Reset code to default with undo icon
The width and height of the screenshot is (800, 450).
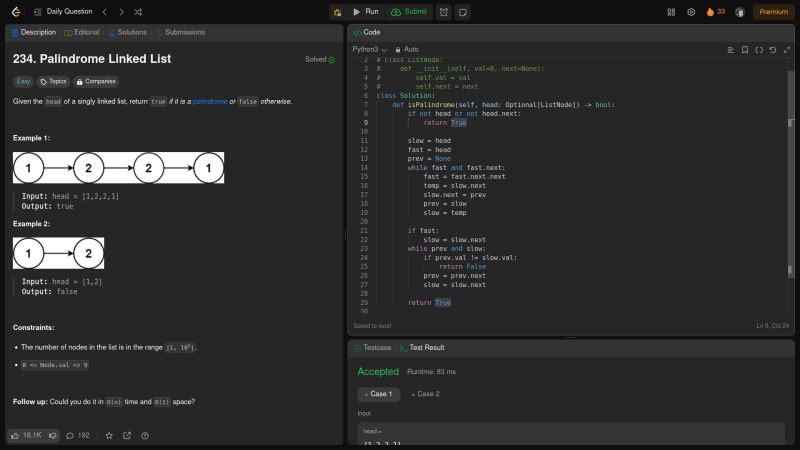(x=774, y=49)
